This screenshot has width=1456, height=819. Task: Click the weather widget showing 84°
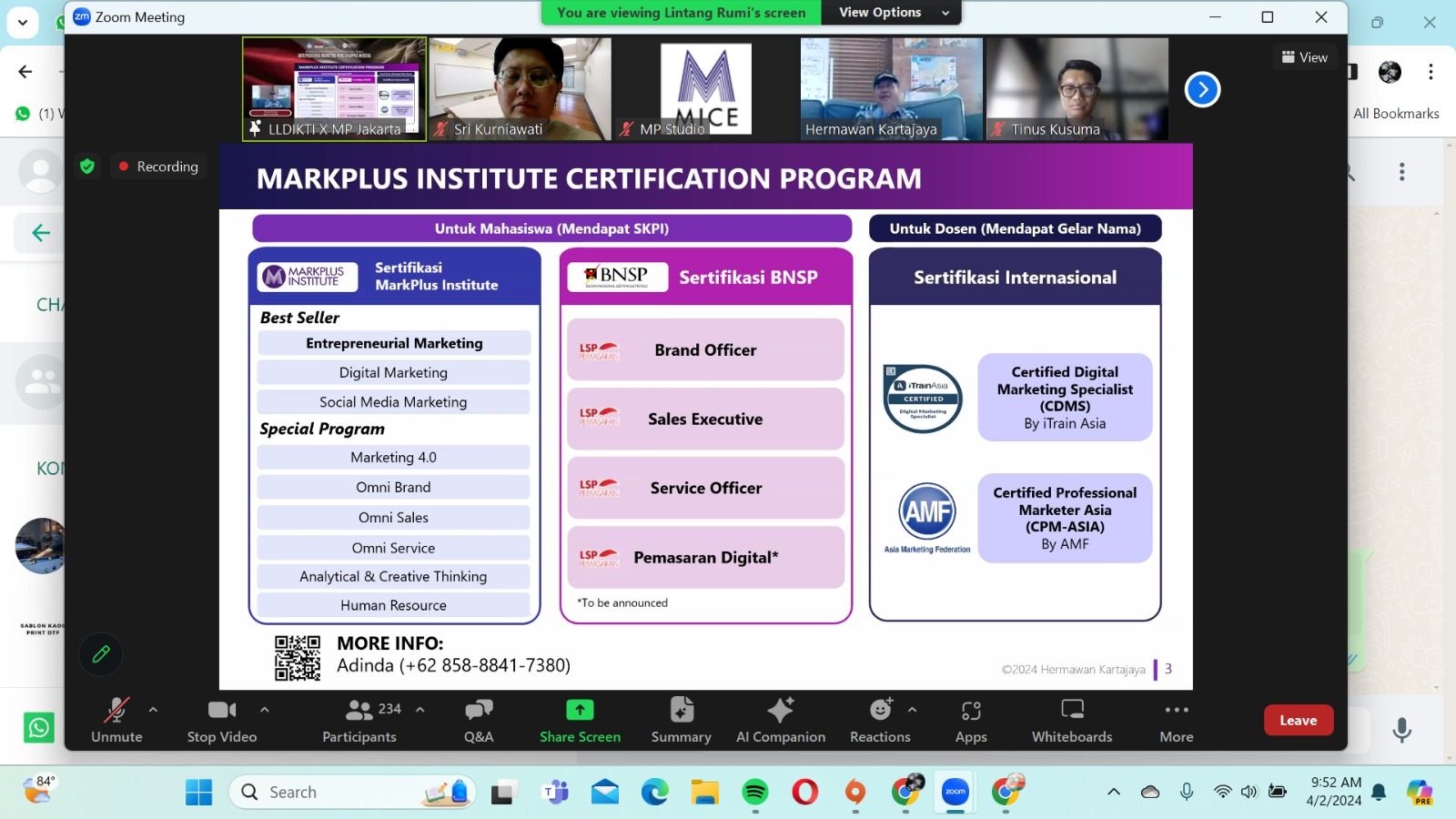pyautogui.click(x=38, y=790)
